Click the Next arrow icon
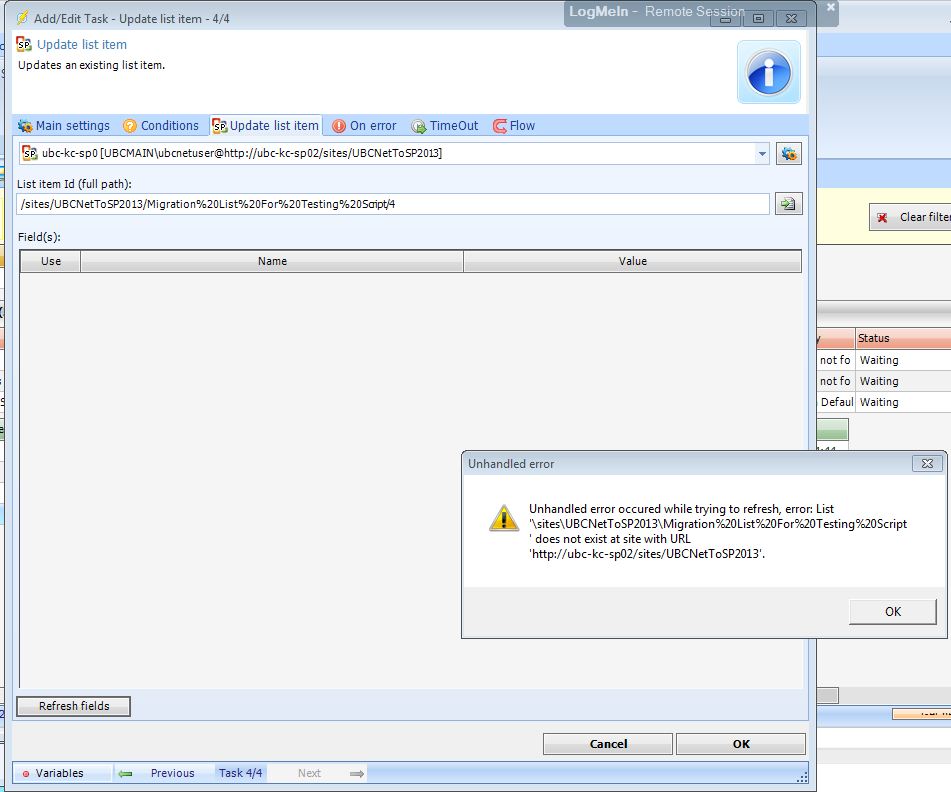The height and width of the screenshot is (792, 951). point(356,773)
